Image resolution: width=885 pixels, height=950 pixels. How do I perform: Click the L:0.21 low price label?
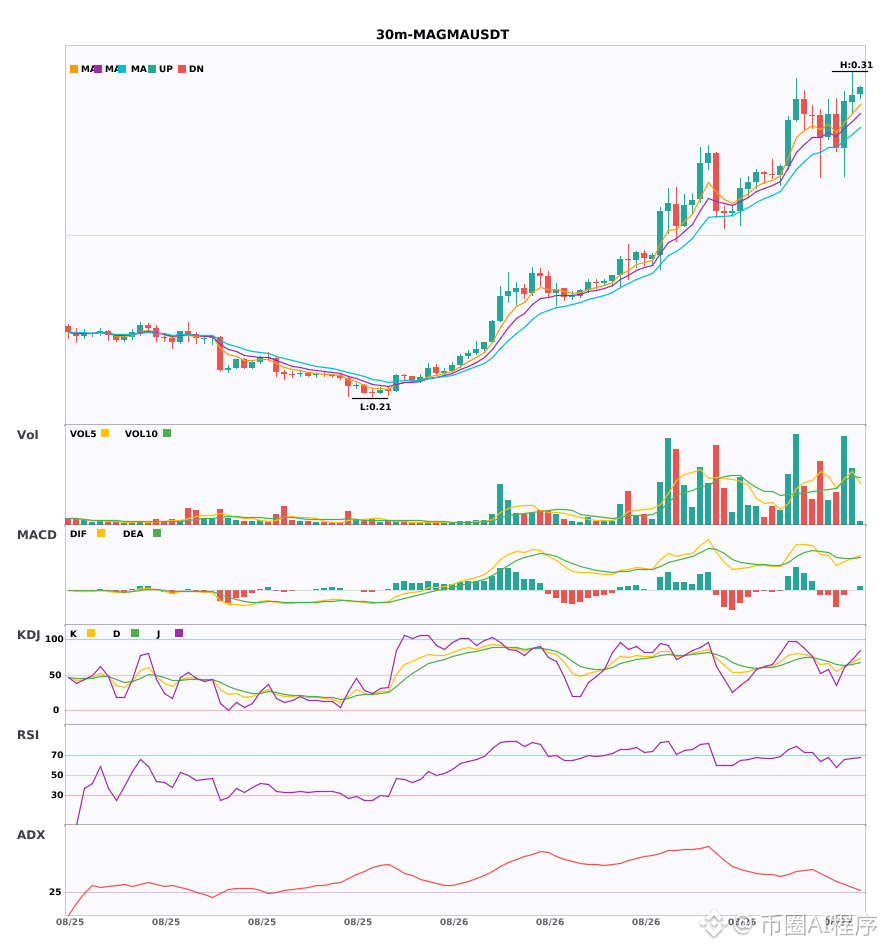click(376, 407)
